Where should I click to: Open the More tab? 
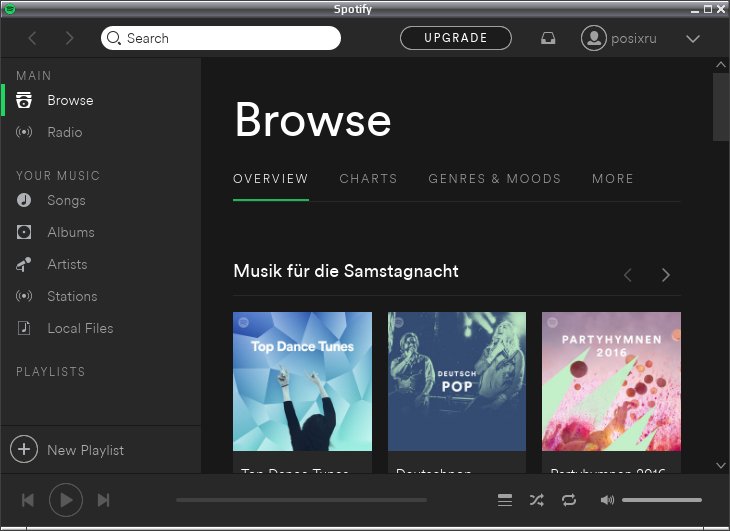[613, 179]
